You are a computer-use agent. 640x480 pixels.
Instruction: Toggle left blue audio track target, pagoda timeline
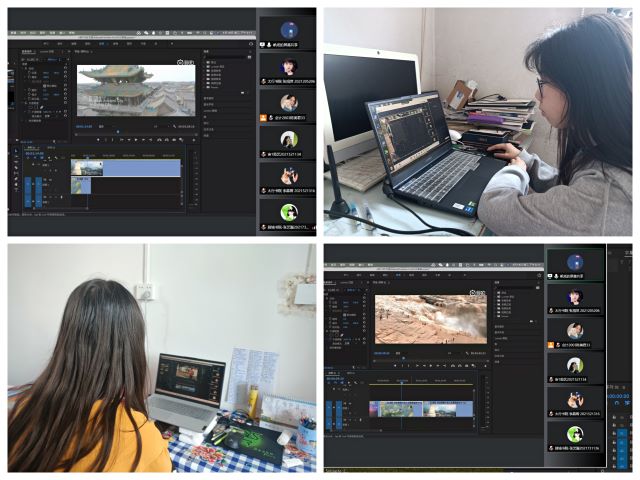pyautogui.click(x=28, y=192)
